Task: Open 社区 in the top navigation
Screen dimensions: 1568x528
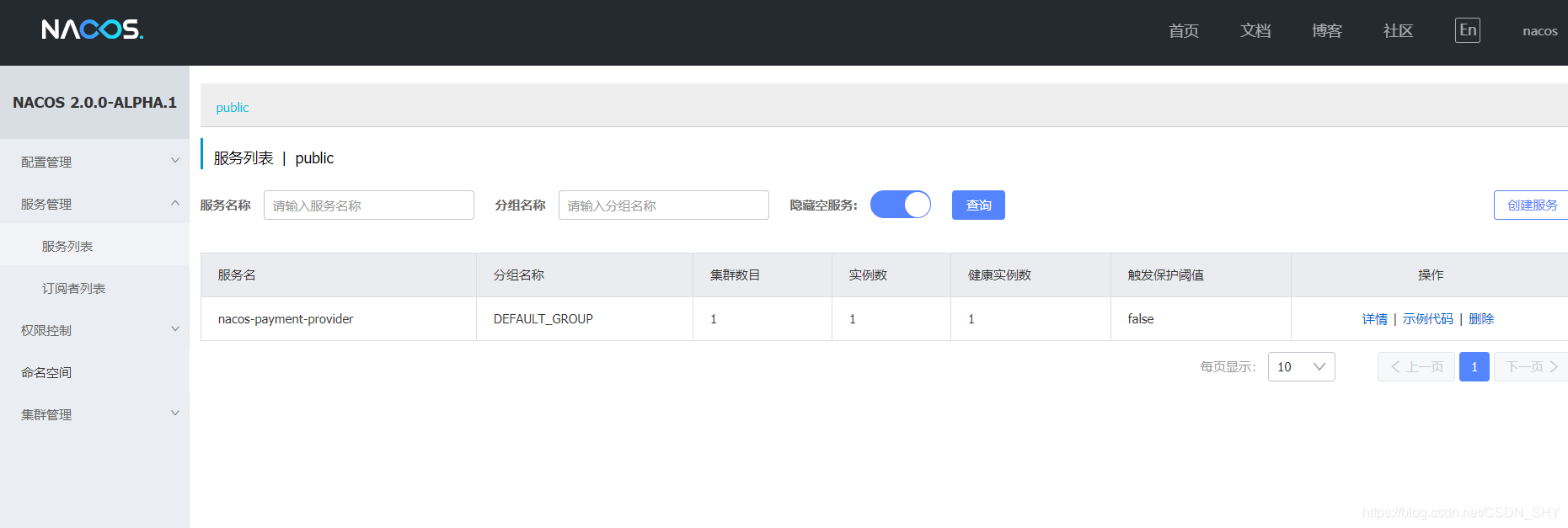Action: coord(1399,31)
